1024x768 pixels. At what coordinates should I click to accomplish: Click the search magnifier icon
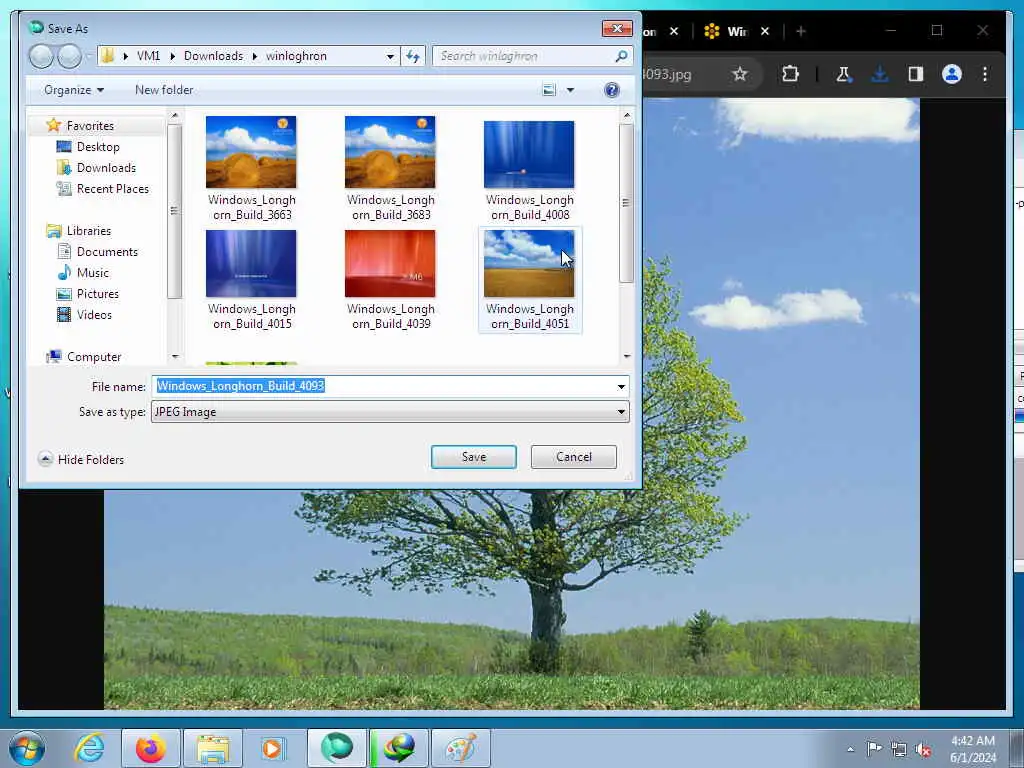point(621,56)
